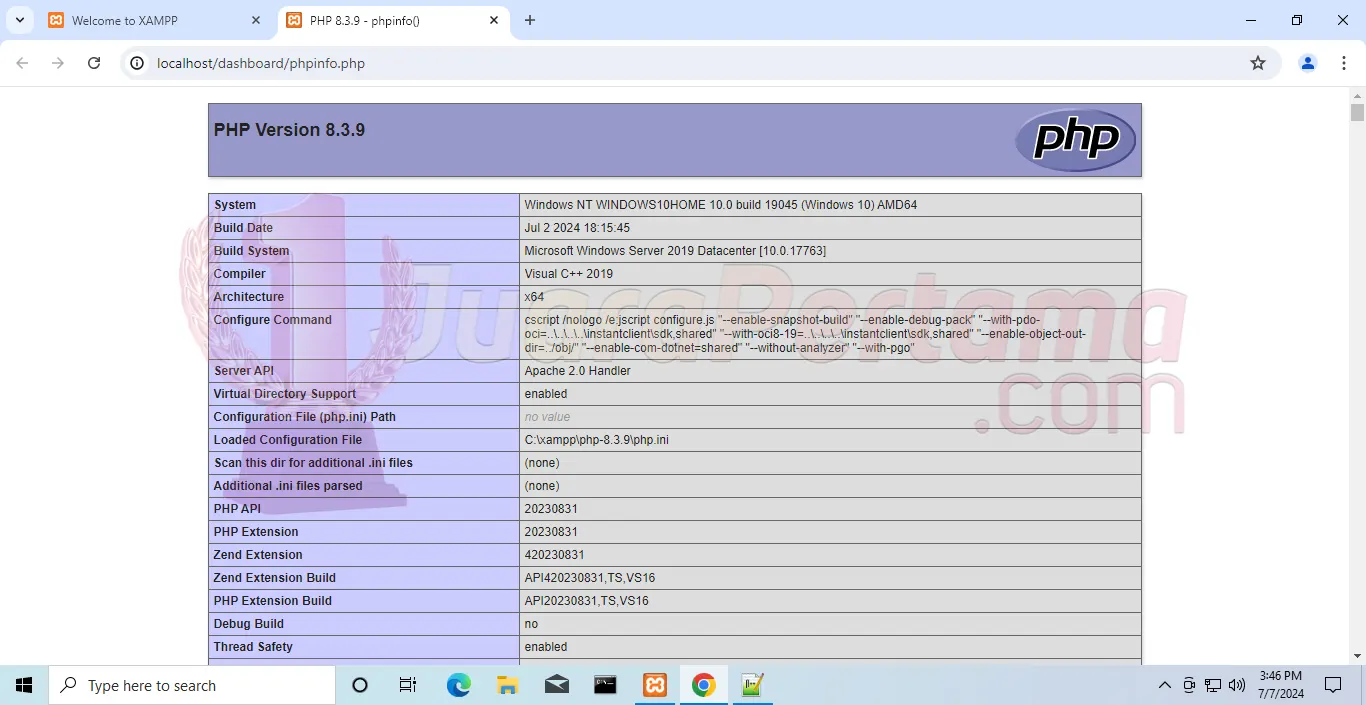Mute system volume via the speaker icon
The height and width of the screenshot is (705, 1366).
coord(1237,685)
